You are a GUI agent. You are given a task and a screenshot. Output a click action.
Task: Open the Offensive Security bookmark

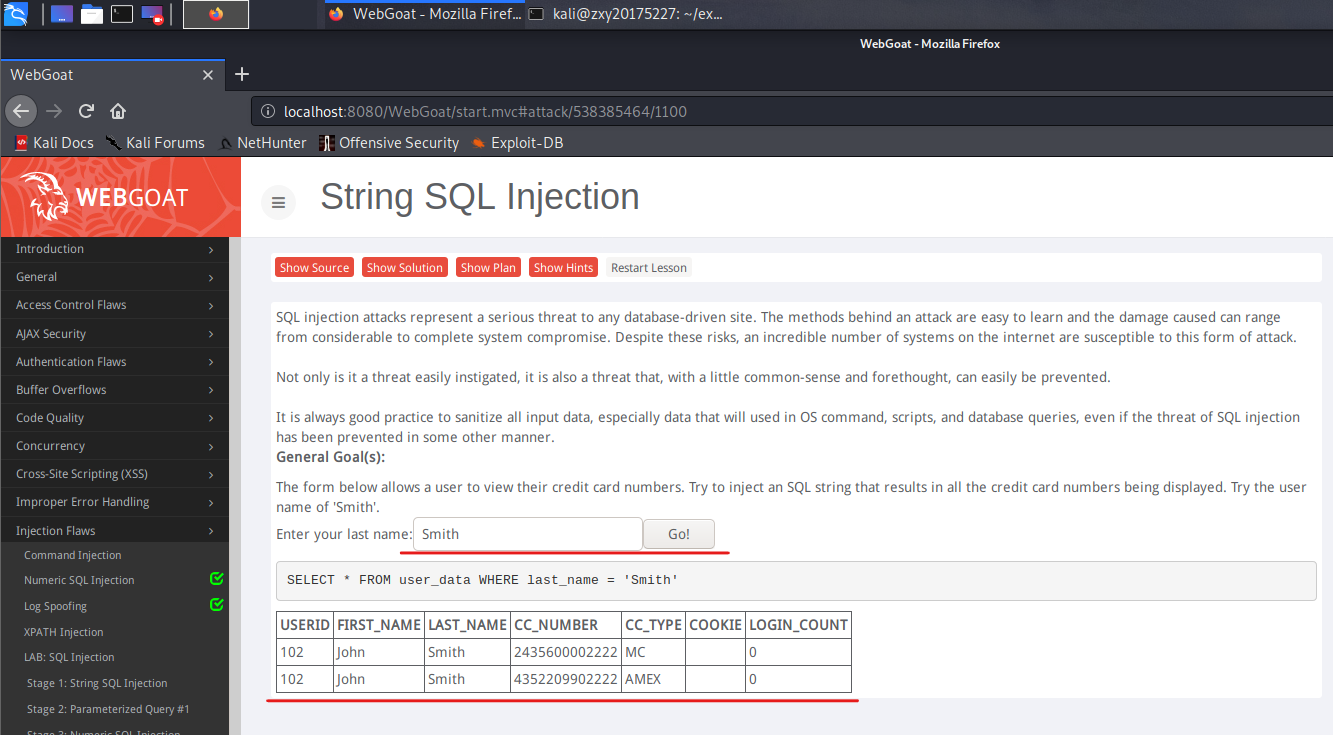tap(389, 143)
